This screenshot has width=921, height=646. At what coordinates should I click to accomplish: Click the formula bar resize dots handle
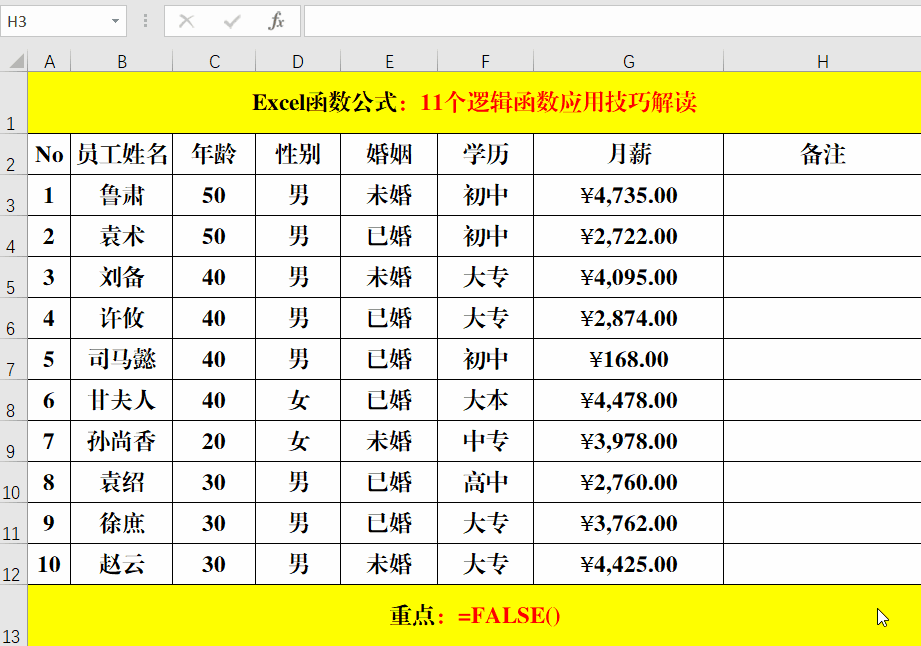click(x=145, y=22)
